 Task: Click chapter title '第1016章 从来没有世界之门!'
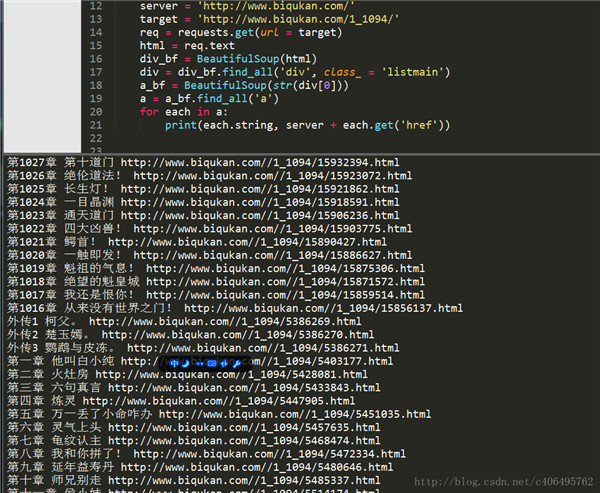(x=90, y=309)
